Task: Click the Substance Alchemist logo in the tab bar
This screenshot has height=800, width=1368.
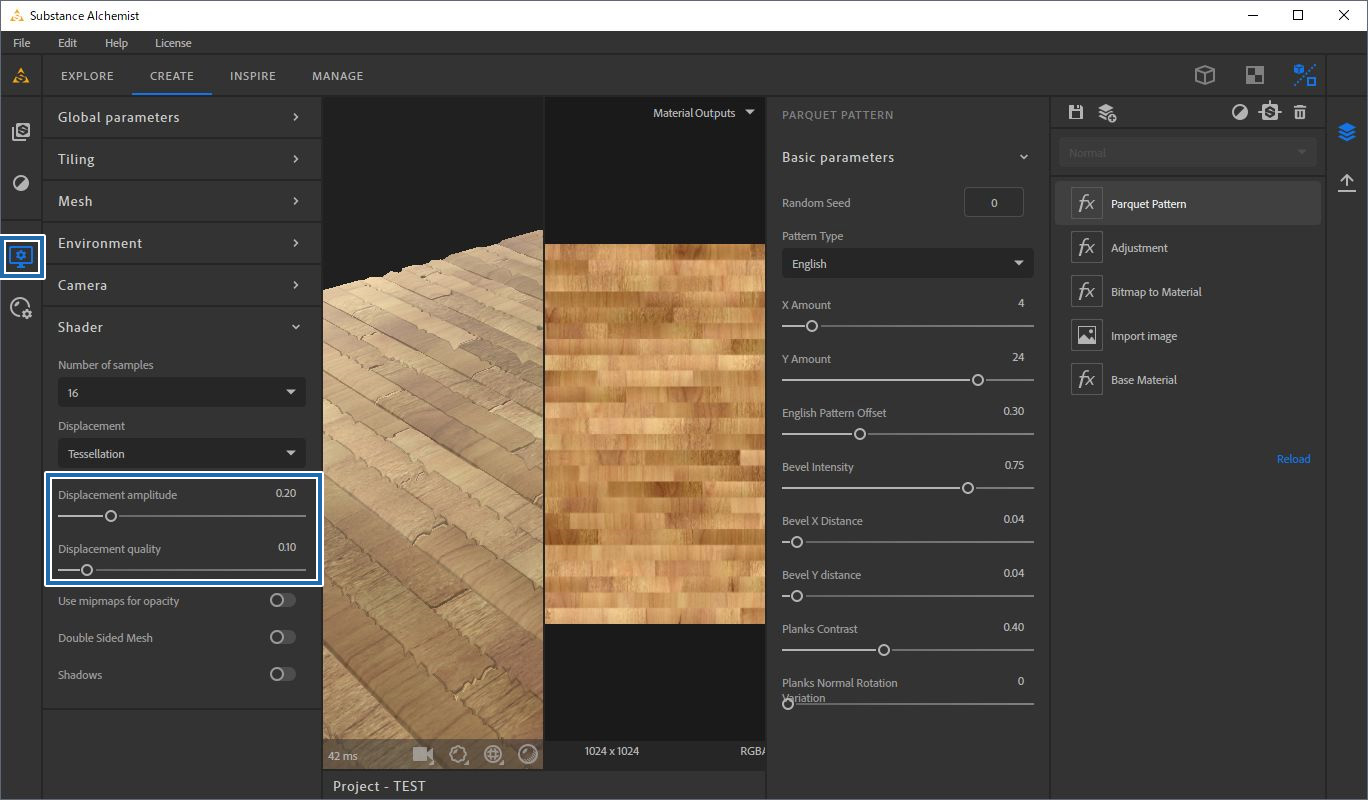Action: pos(20,76)
